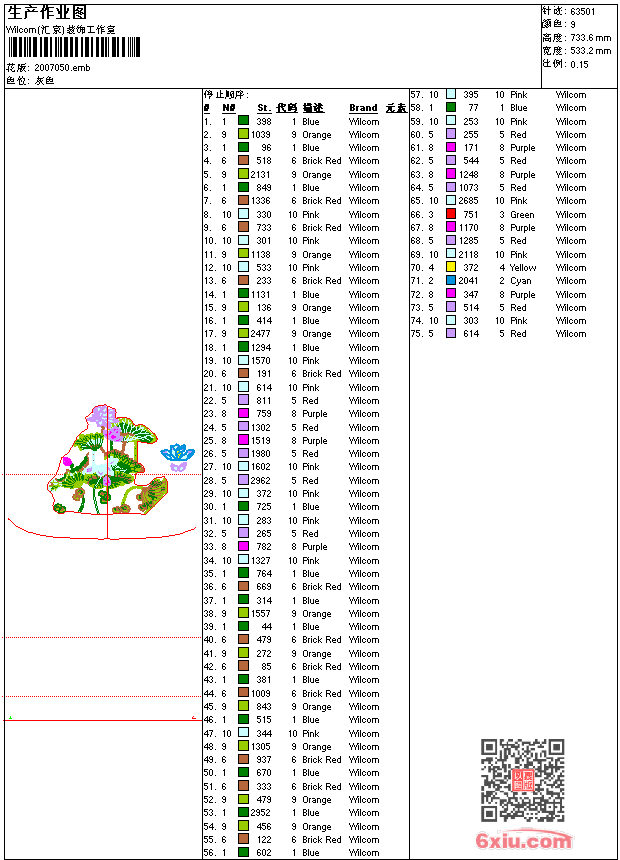Viewport: 620px width, 860px height.
Task: Select the Wilcom brand in row 75
Action: coord(571,333)
